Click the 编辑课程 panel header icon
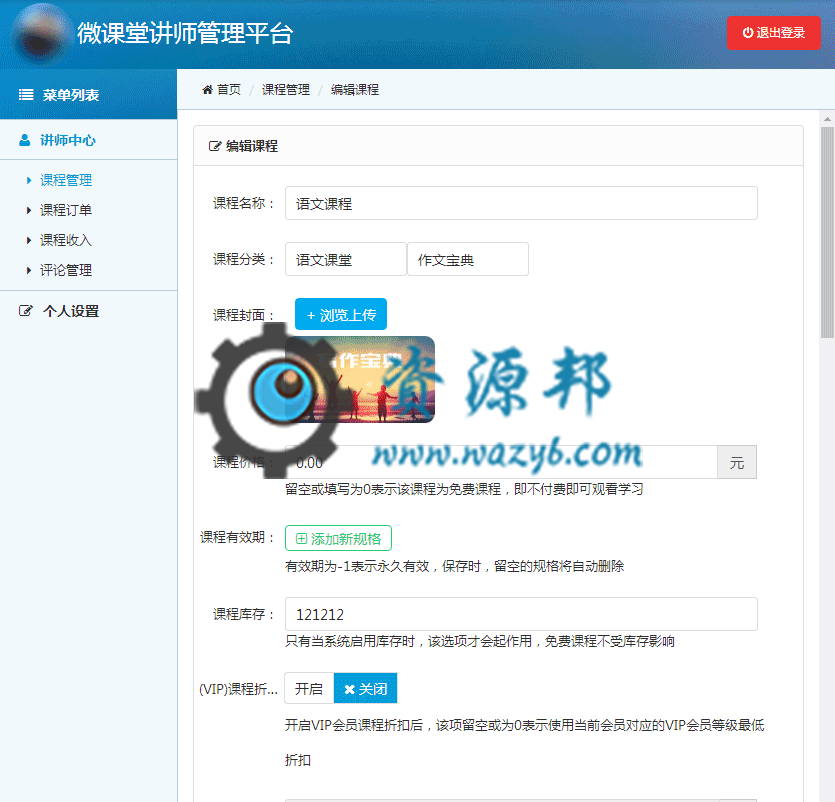This screenshot has height=802, width=835. [215, 146]
